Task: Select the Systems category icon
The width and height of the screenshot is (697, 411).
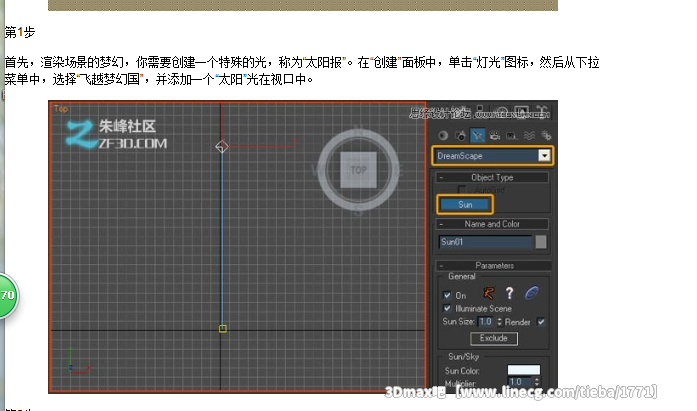Action: 546,136
